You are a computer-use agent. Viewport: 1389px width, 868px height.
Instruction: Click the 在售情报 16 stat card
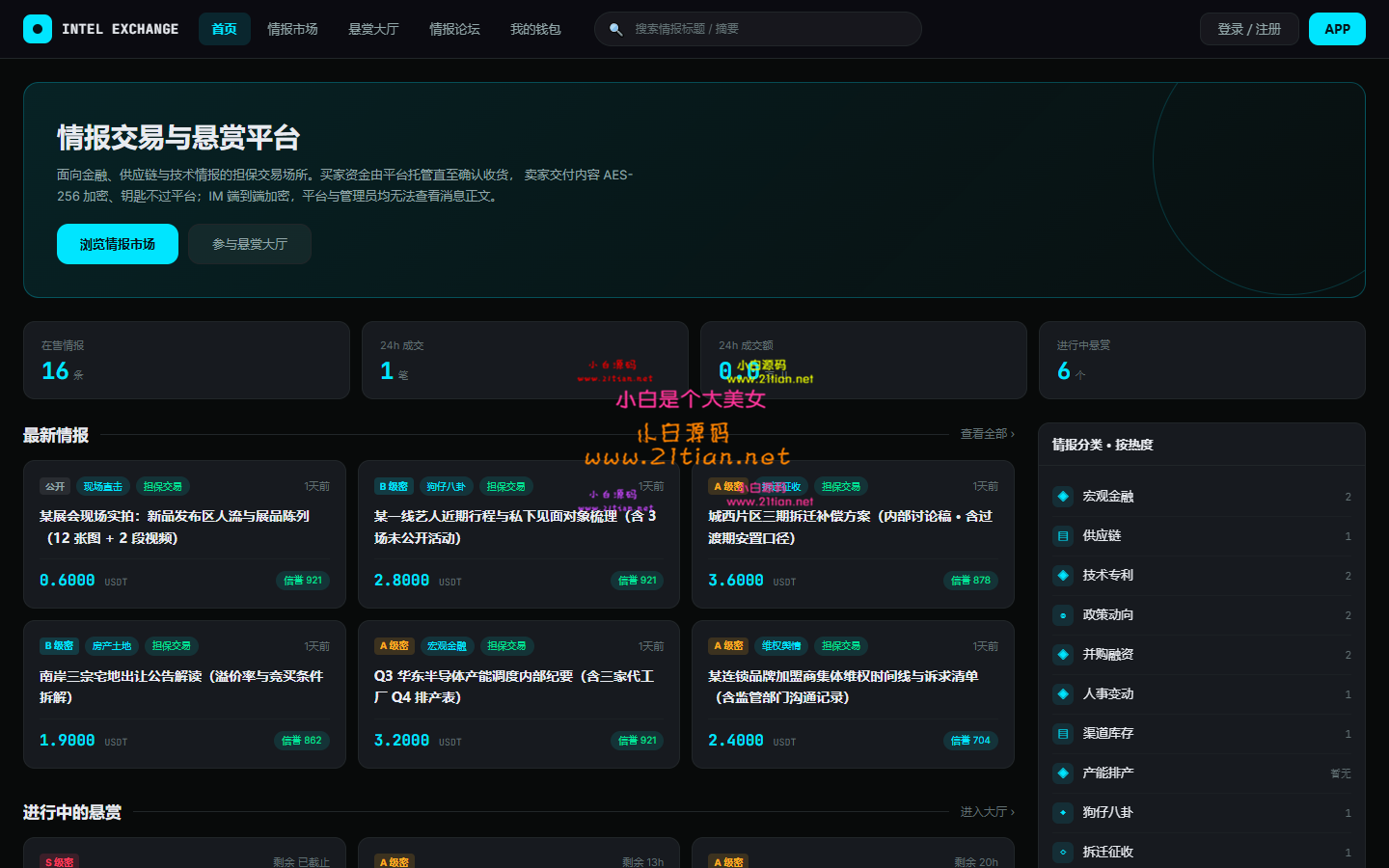click(x=186, y=360)
